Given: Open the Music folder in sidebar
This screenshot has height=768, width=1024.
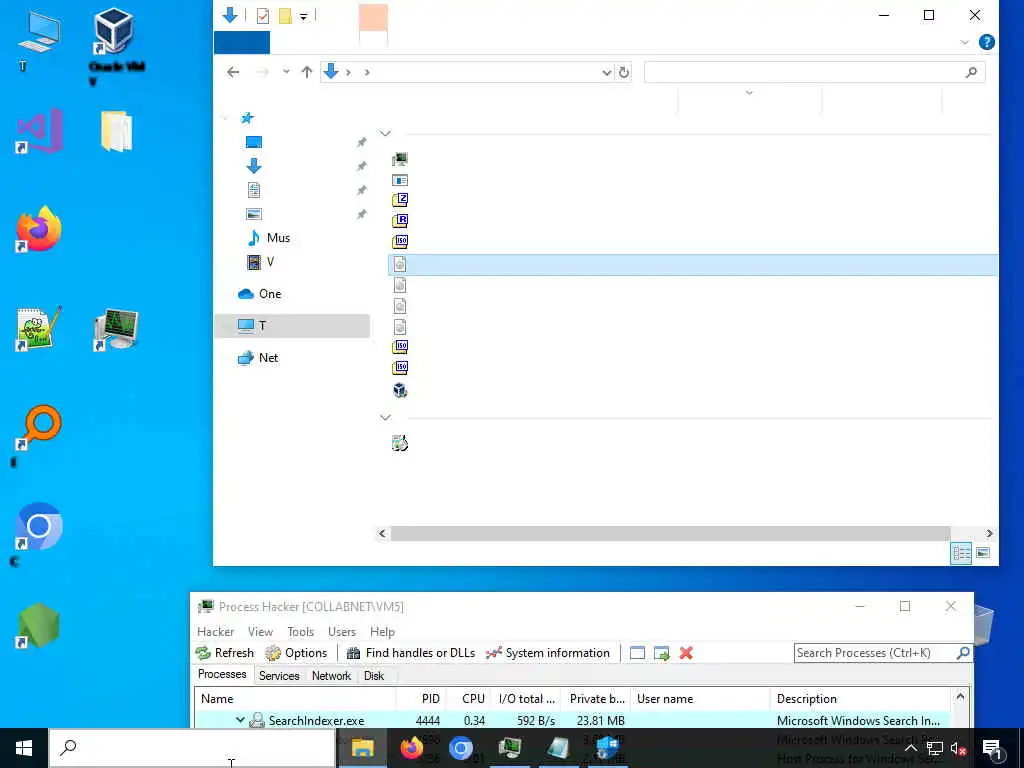Looking at the screenshot, I should pyautogui.click(x=268, y=238).
